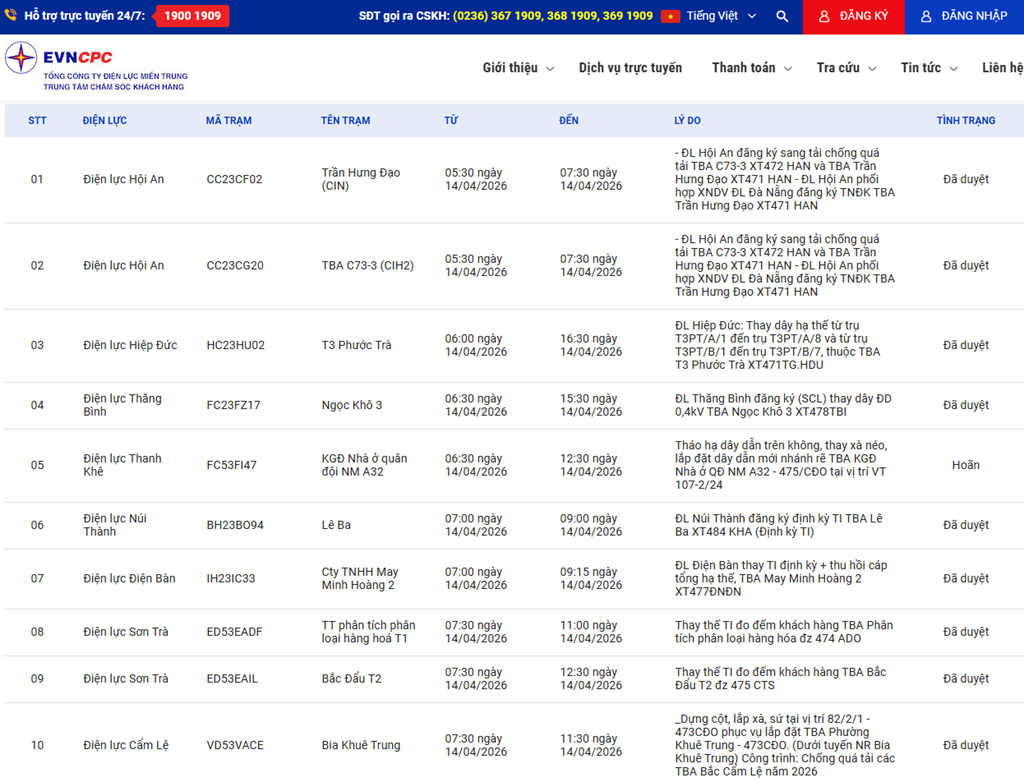Click the search magnifier icon
1024x782 pixels.
pos(782,17)
